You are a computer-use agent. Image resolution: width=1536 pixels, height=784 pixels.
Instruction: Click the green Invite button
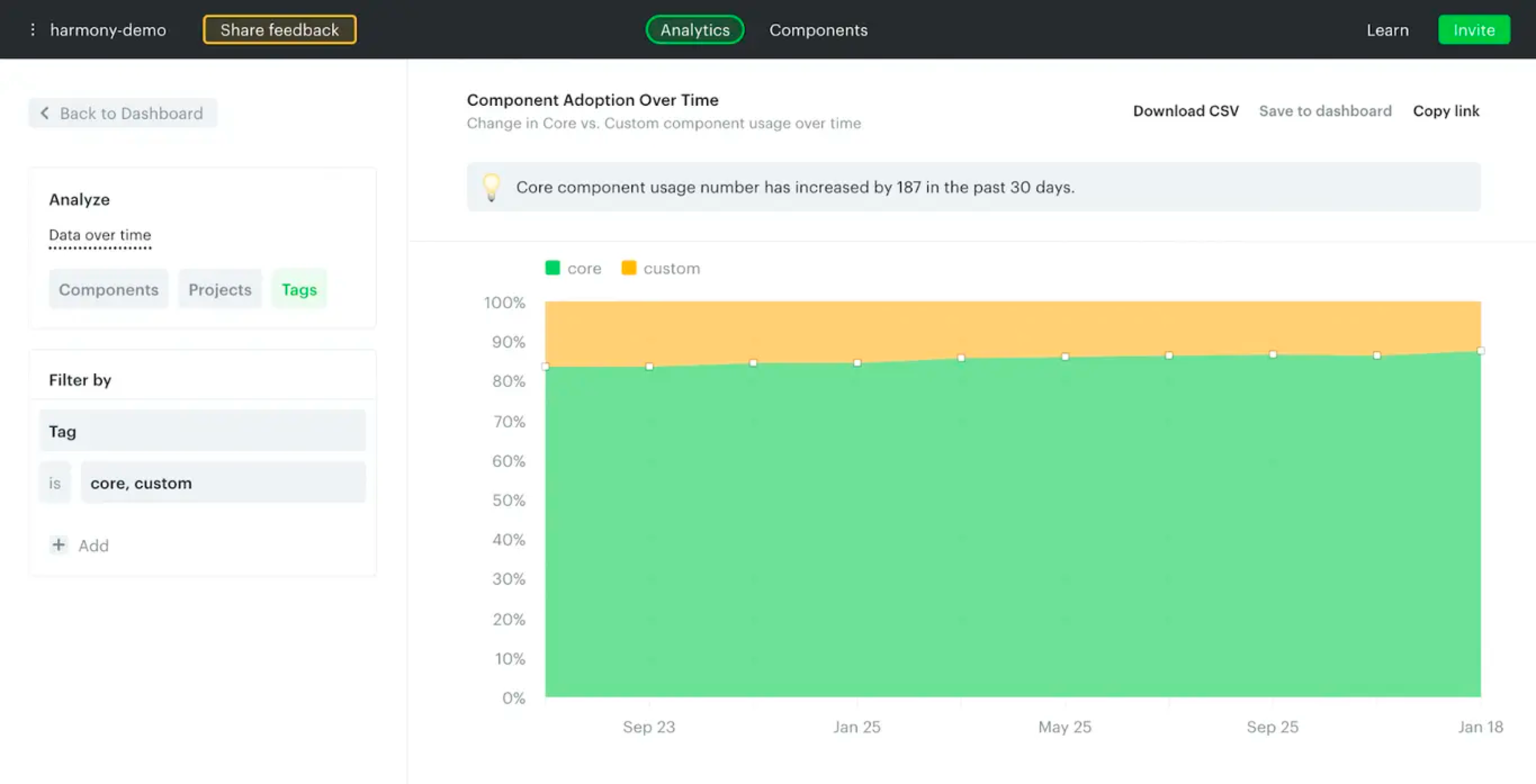[x=1473, y=30]
